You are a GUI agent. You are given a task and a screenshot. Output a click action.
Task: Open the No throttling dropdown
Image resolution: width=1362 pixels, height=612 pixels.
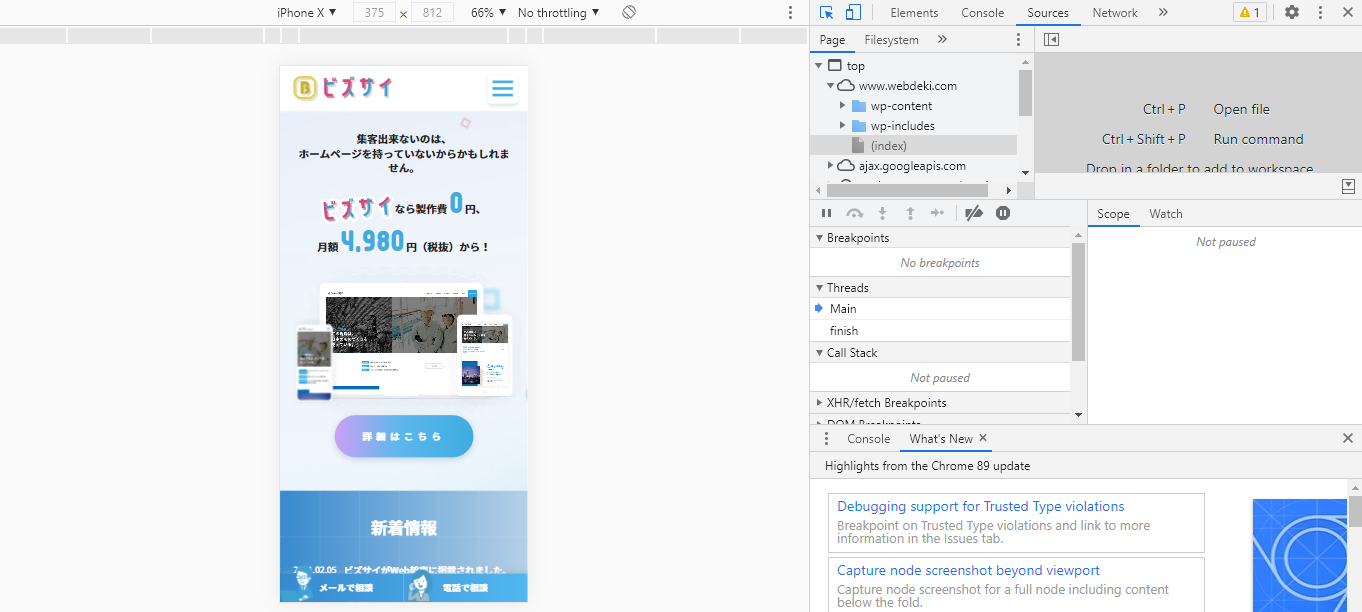558,13
